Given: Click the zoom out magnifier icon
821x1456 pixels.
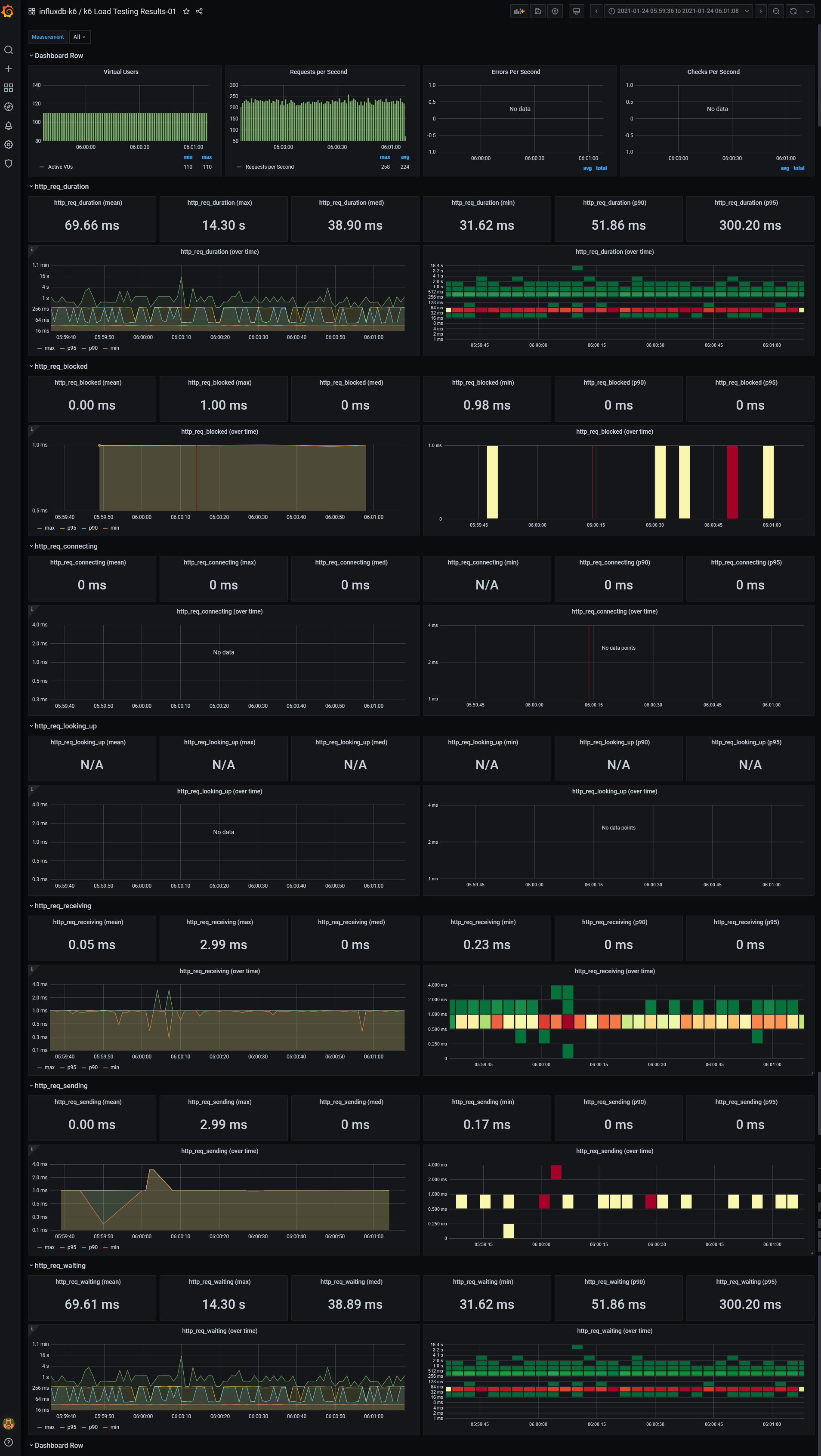Looking at the screenshot, I should click(776, 11).
